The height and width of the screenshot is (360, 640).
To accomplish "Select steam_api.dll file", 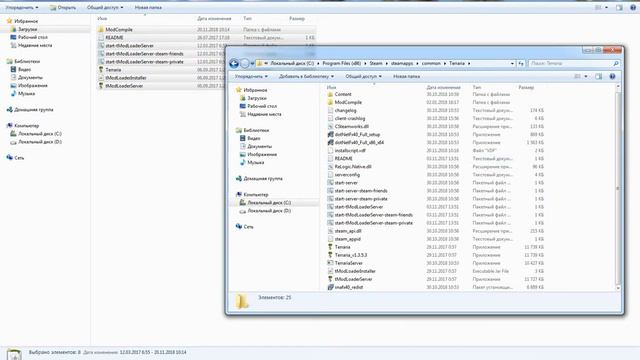I will (348, 231).
